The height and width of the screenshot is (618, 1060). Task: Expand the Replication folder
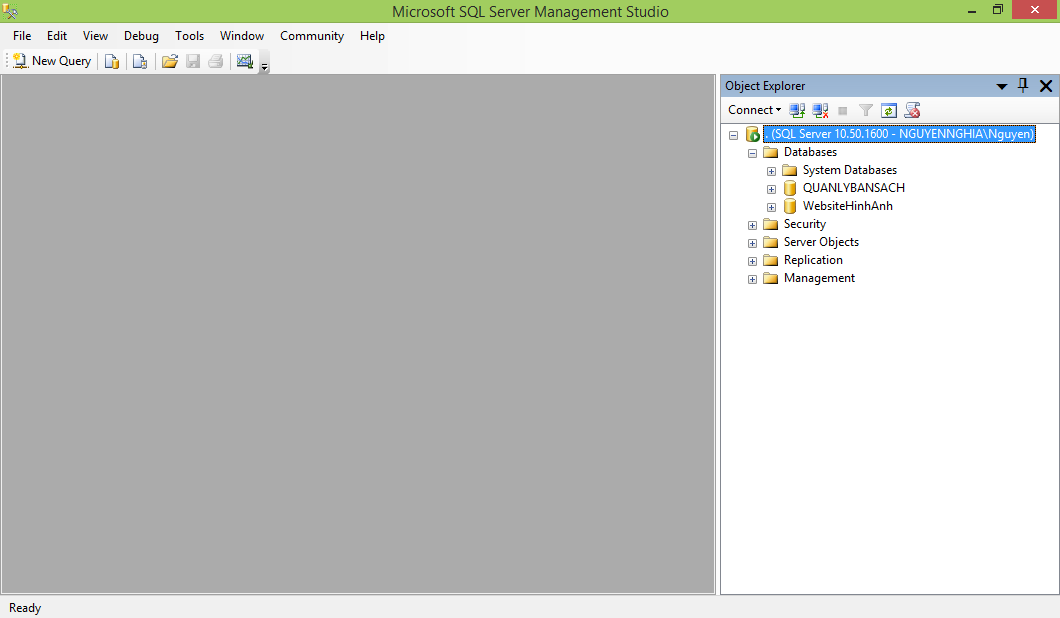point(752,261)
